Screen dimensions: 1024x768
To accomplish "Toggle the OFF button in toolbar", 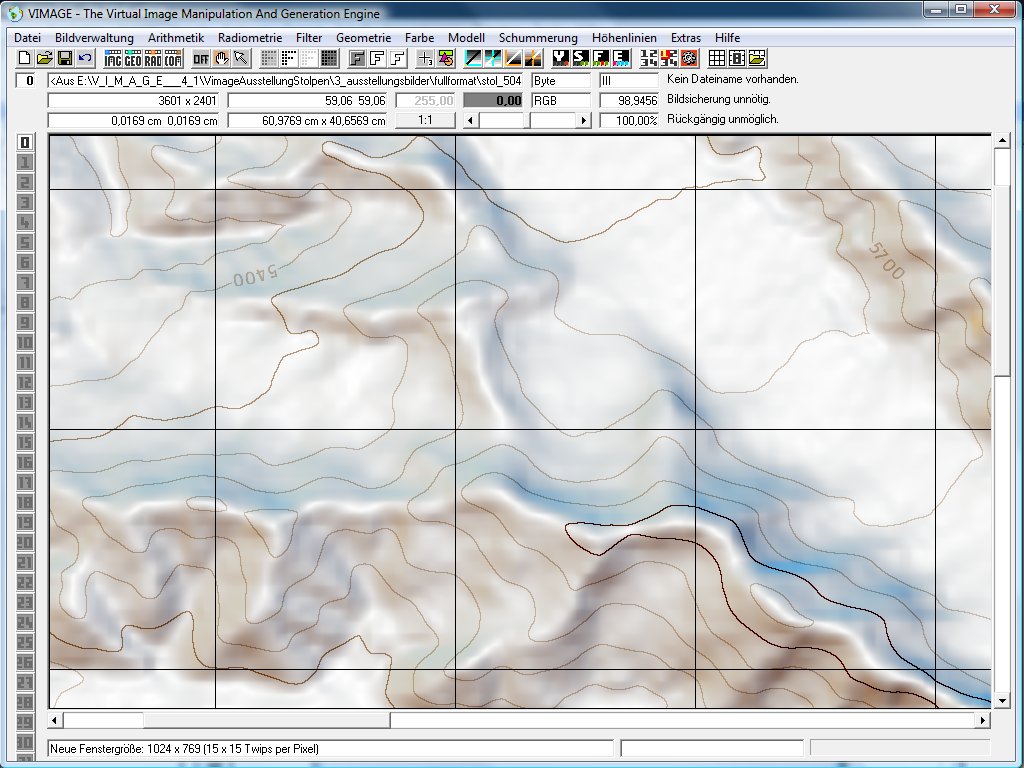I will pos(201,58).
